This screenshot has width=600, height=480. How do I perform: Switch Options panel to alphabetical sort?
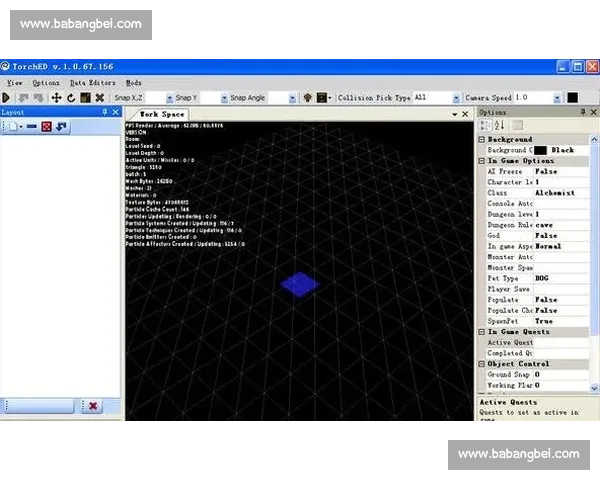(499, 126)
